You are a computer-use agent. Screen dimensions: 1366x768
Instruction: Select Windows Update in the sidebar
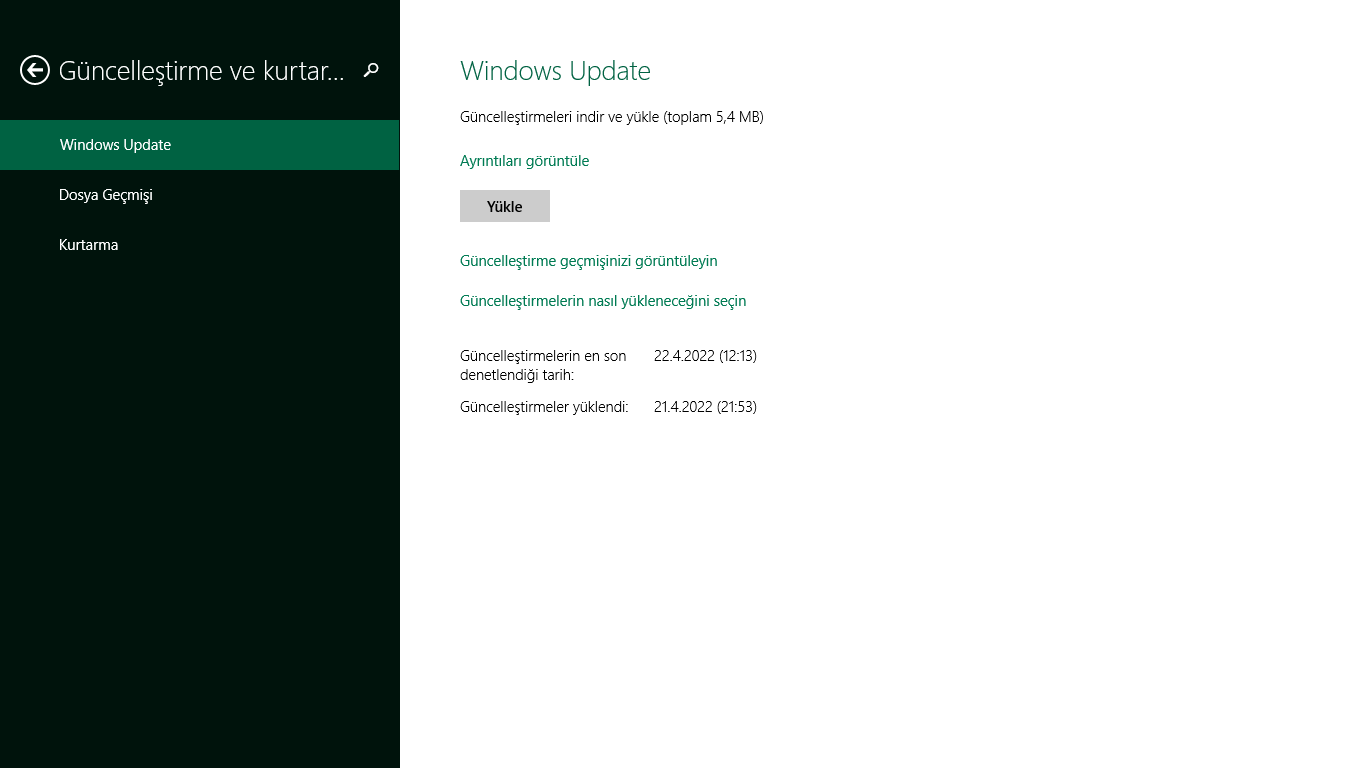(200, 145)
